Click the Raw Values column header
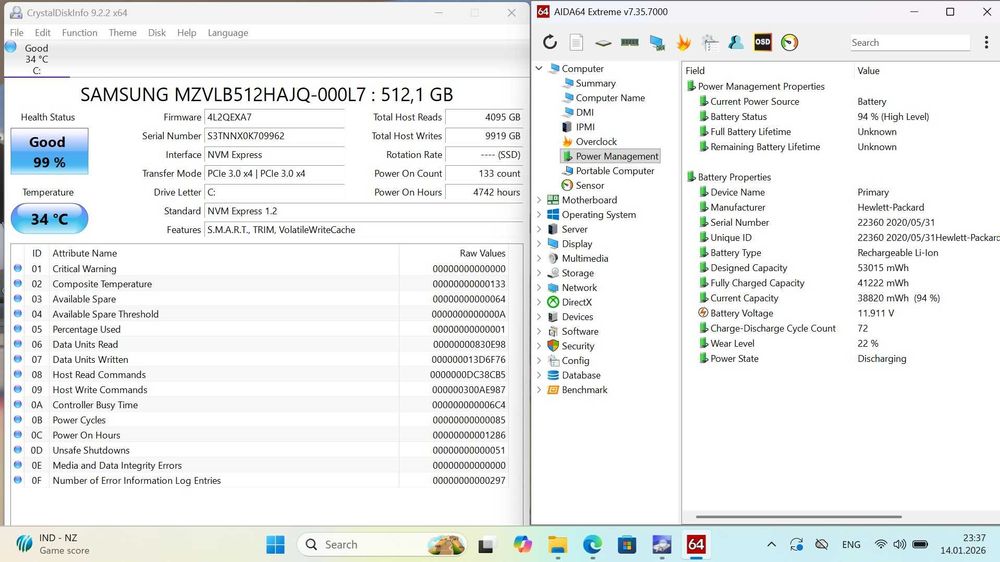The height and width of the screenshot is (562, 1000). (482, 253)
